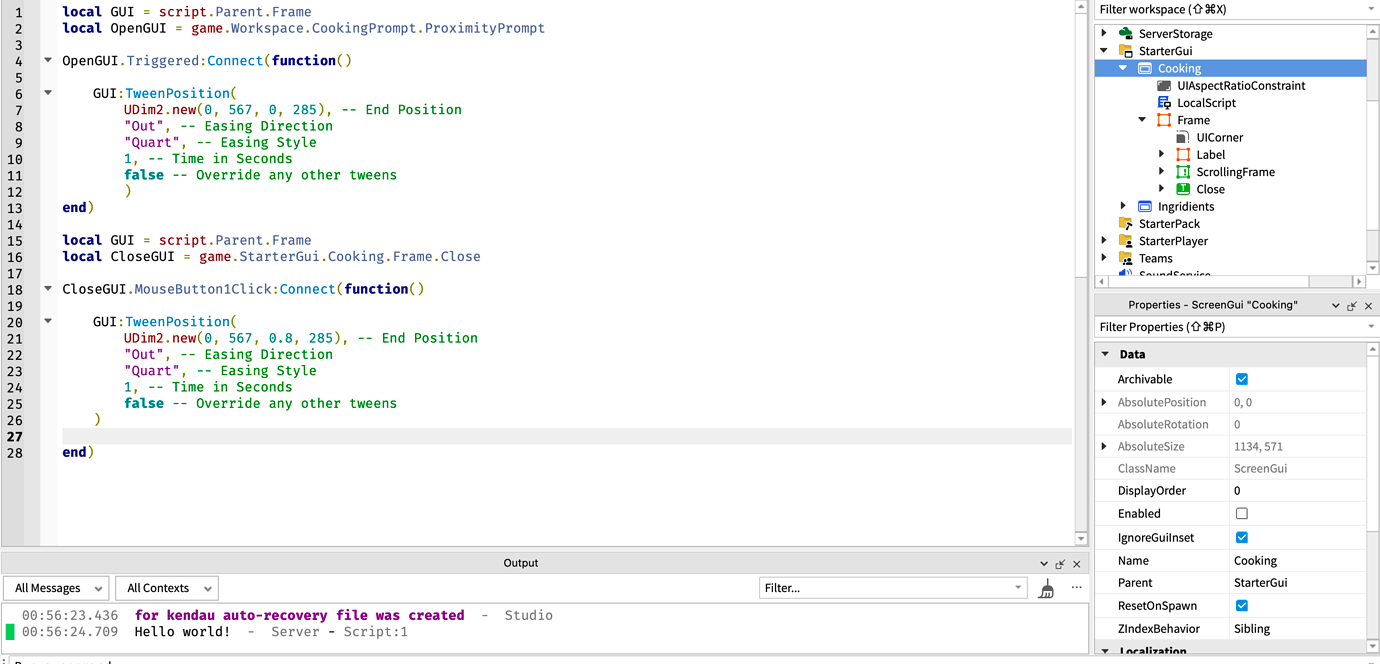Close the Properties panel

point(1369,306)
